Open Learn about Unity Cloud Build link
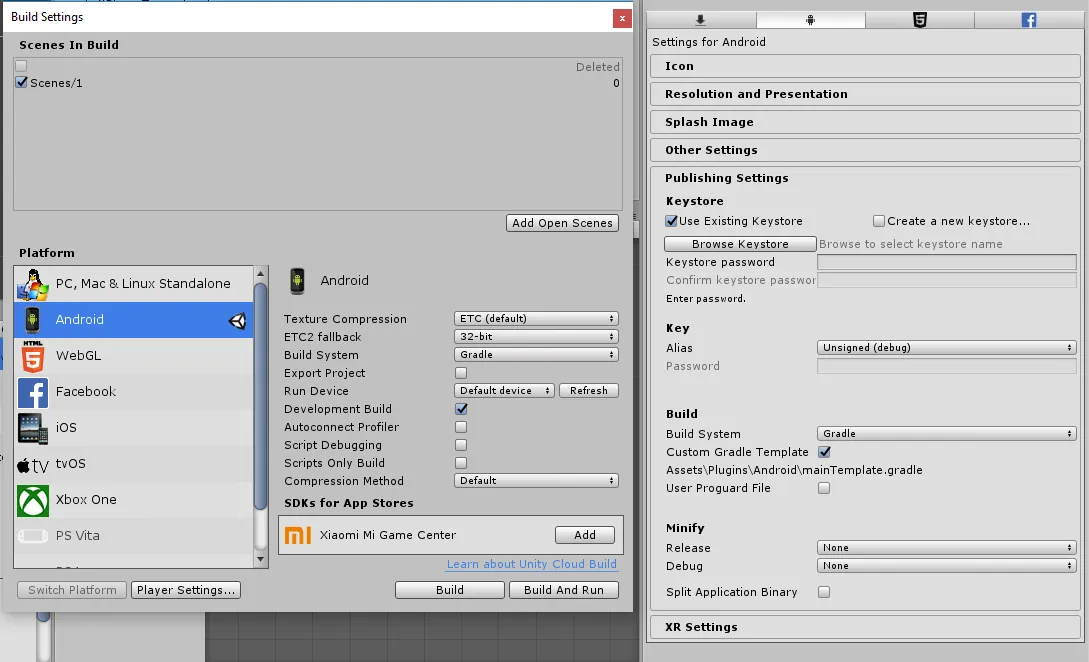The image size is (1089, 662). click(x=532, y=564)
